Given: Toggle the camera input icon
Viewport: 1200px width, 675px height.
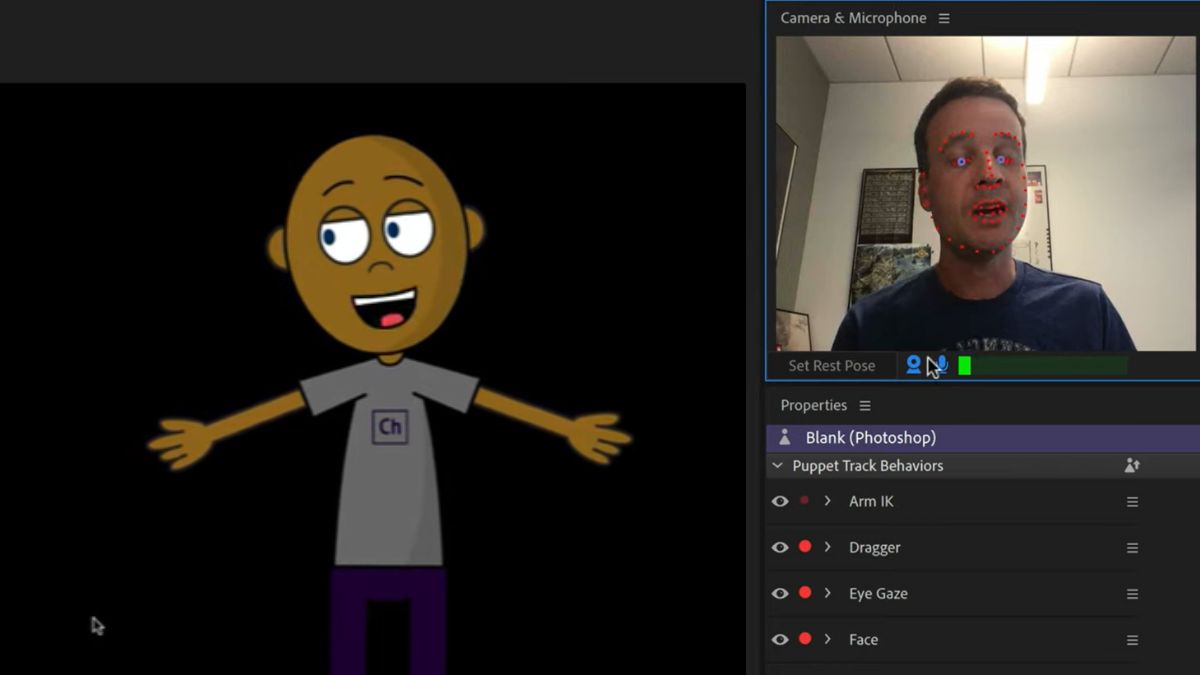Looking at the screenshot, I should coord(913,365).
